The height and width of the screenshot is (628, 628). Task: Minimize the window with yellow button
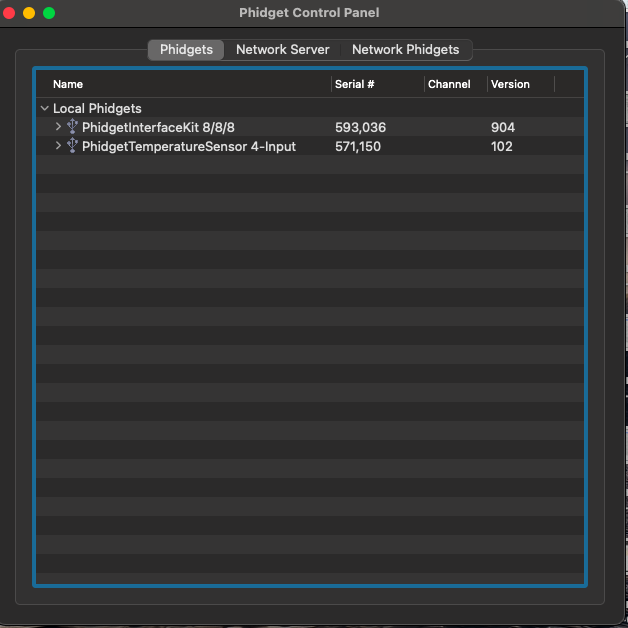(29, 13)
